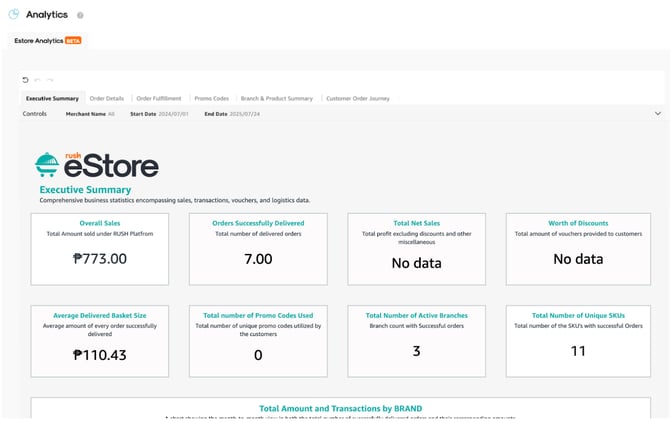This screenshot has height=422, width=670.
Task: Click Total Amount and Transactions by BRAND title
Action: point(341,408)
